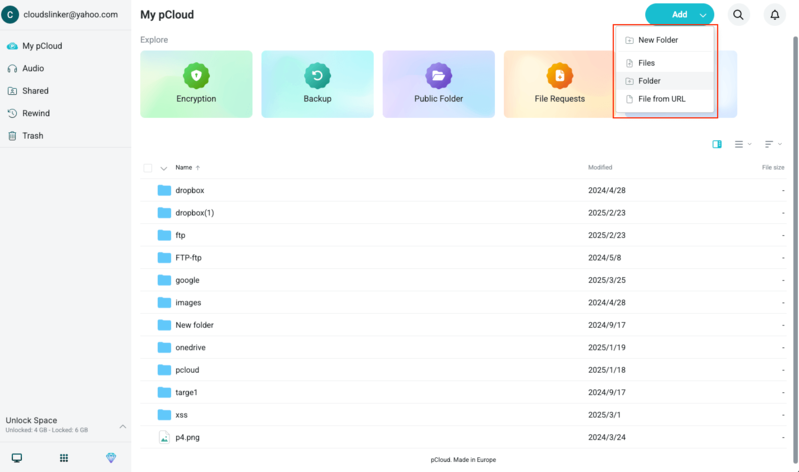Sort by the File size column header
799x472 pixels.
(x=773, y=167)
